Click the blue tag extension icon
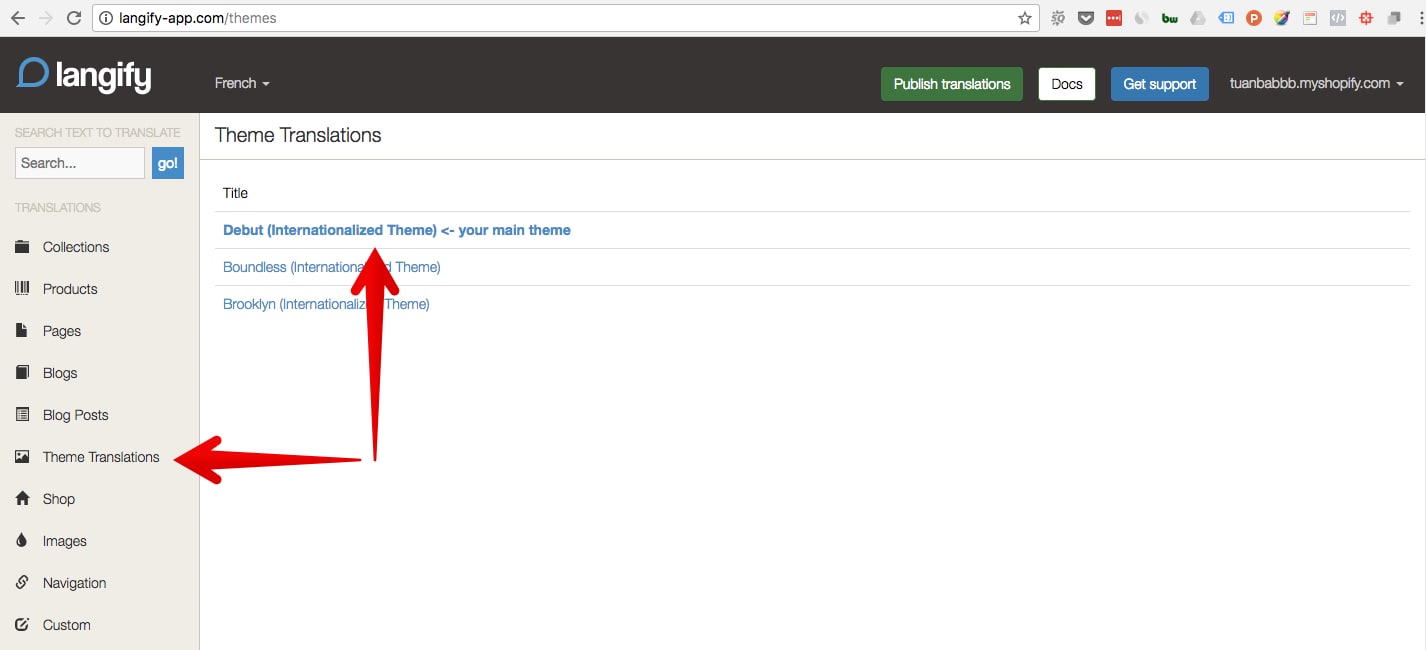The height and width of the screenshot is (650, 1426). point(1226,18)
